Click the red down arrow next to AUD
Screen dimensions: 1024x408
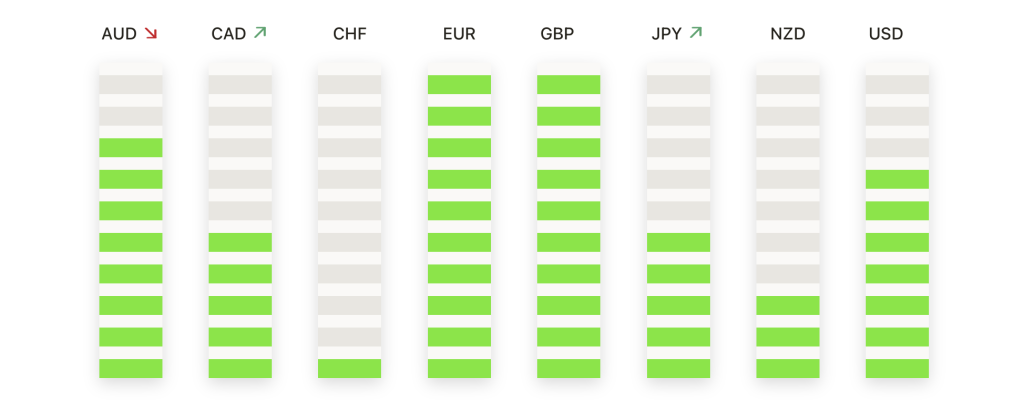(x=151, y=33)
